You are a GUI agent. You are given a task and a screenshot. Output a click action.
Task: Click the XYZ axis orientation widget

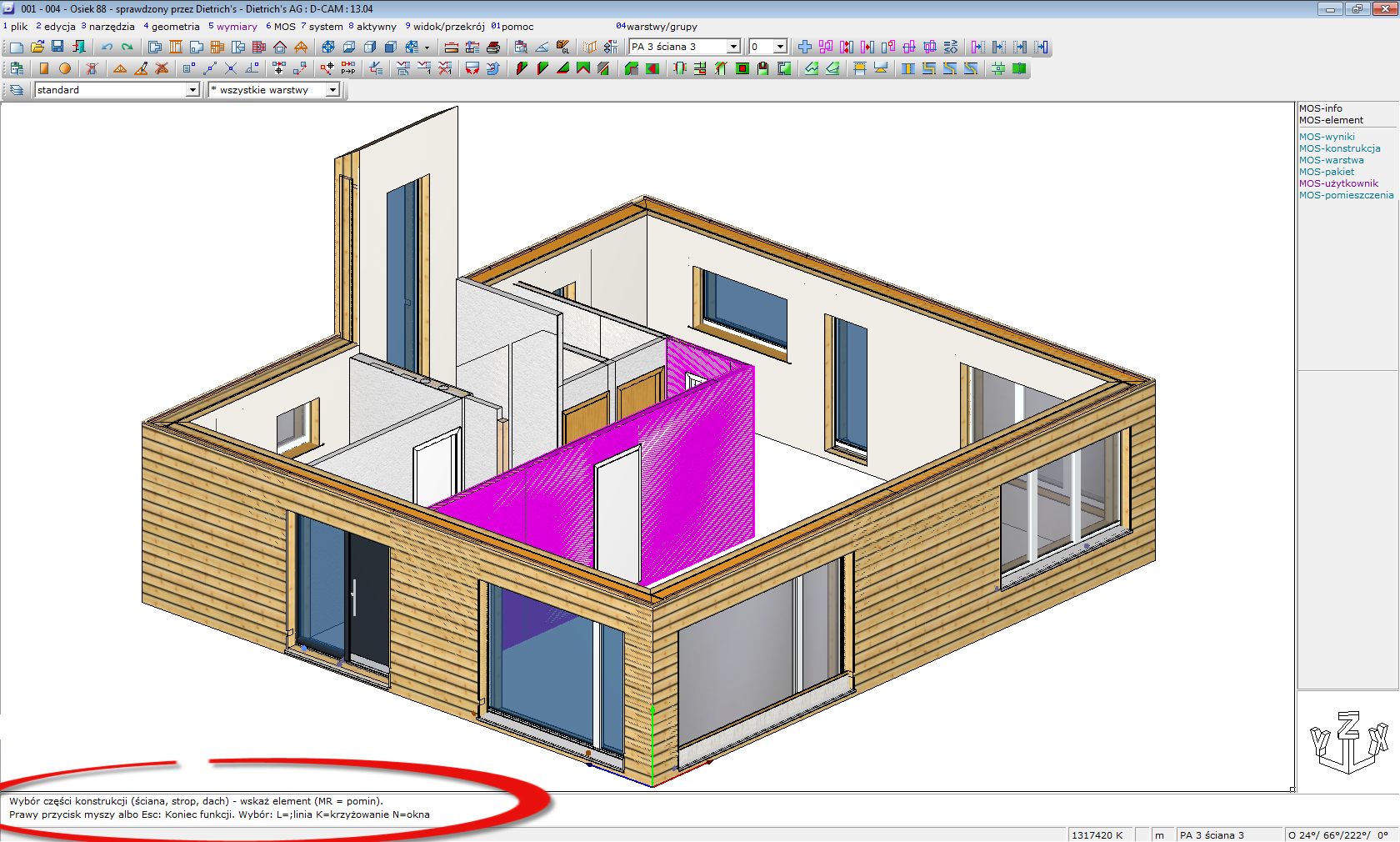click(1348, 741)
